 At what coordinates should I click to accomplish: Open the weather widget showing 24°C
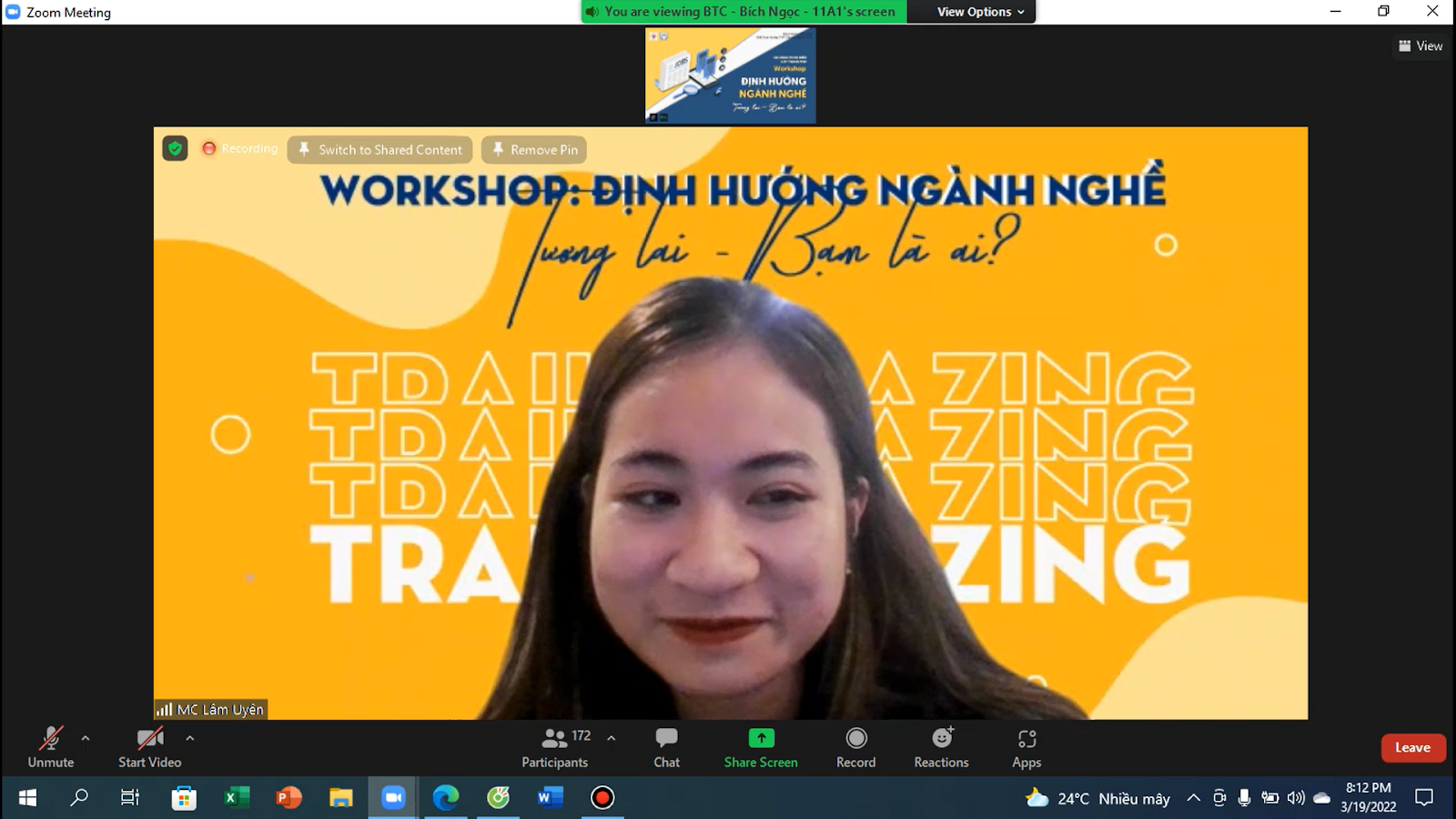[x=1097, y=798]
